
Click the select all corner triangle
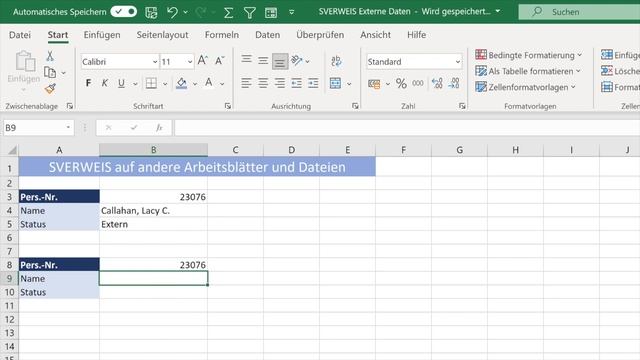pos(12,150)
